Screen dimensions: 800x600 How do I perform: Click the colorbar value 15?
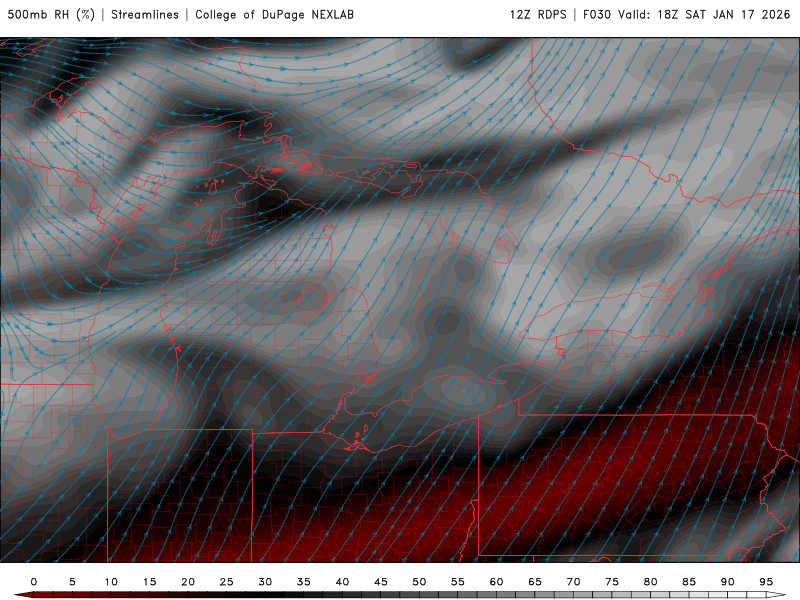pyautogui.click(x=149, y=582)
